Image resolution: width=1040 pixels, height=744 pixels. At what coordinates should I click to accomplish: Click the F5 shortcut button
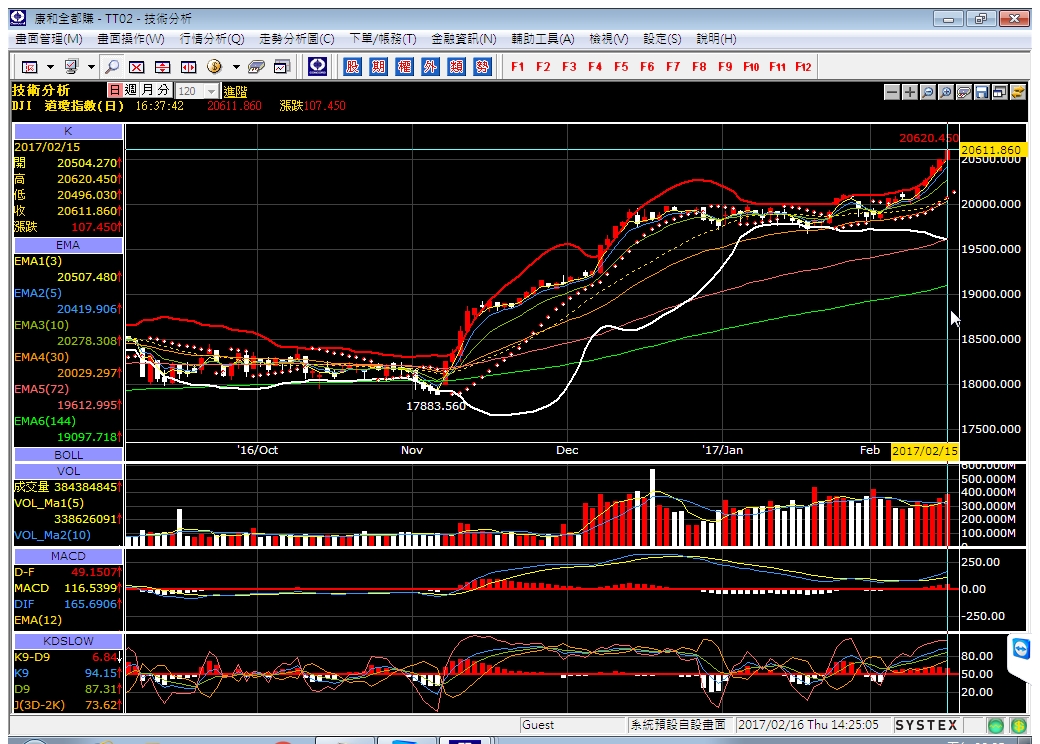tap(621, 66)
